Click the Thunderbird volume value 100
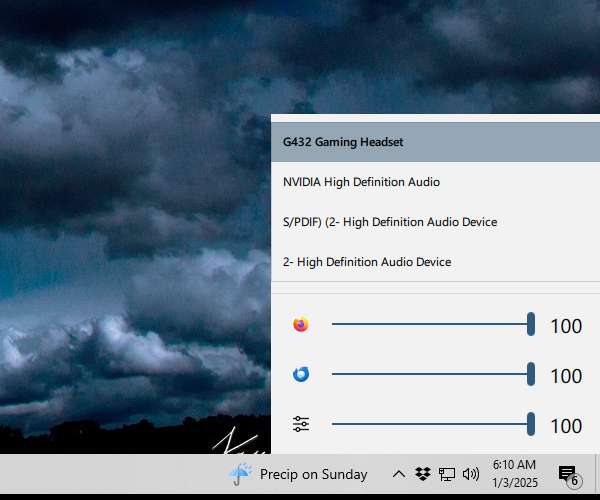The width and height of the screenshot is (600, 500). point(566,376)
